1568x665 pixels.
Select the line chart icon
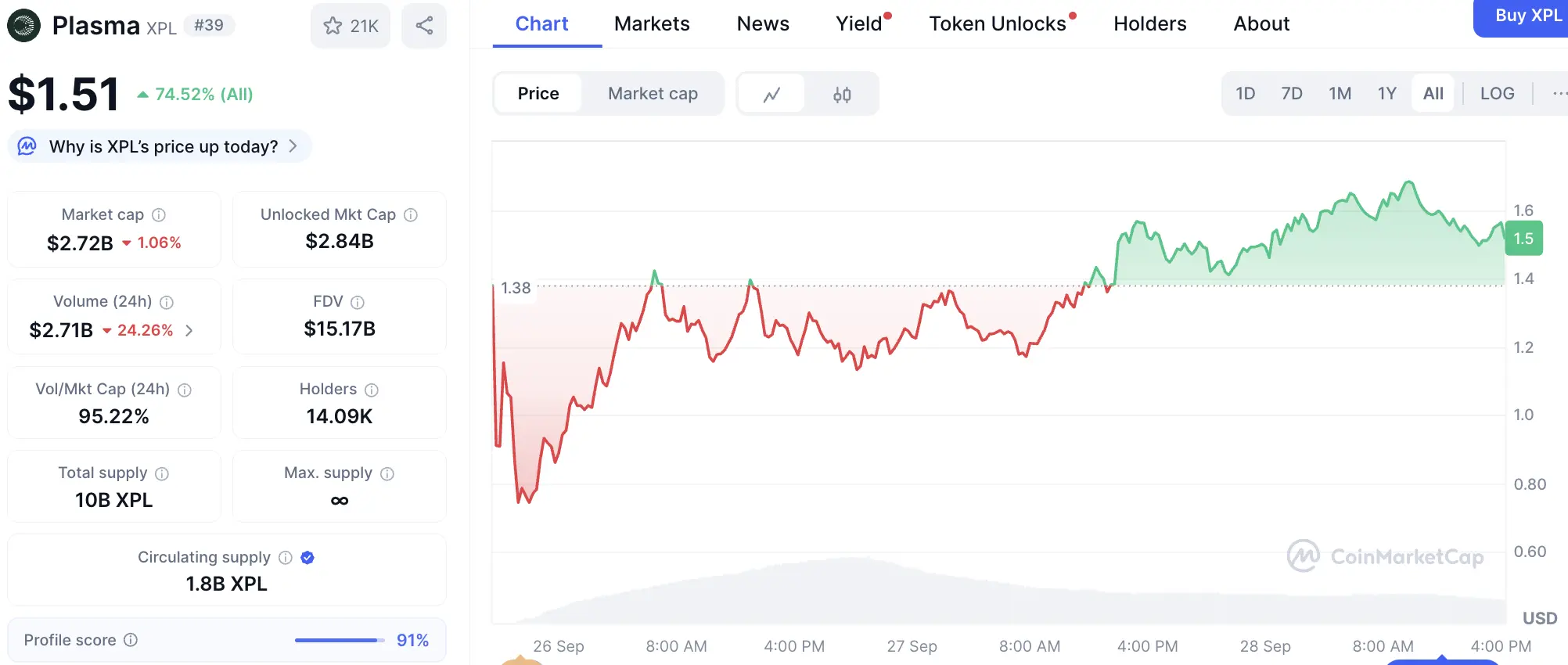pyautogui.click(x=771, y=94)
